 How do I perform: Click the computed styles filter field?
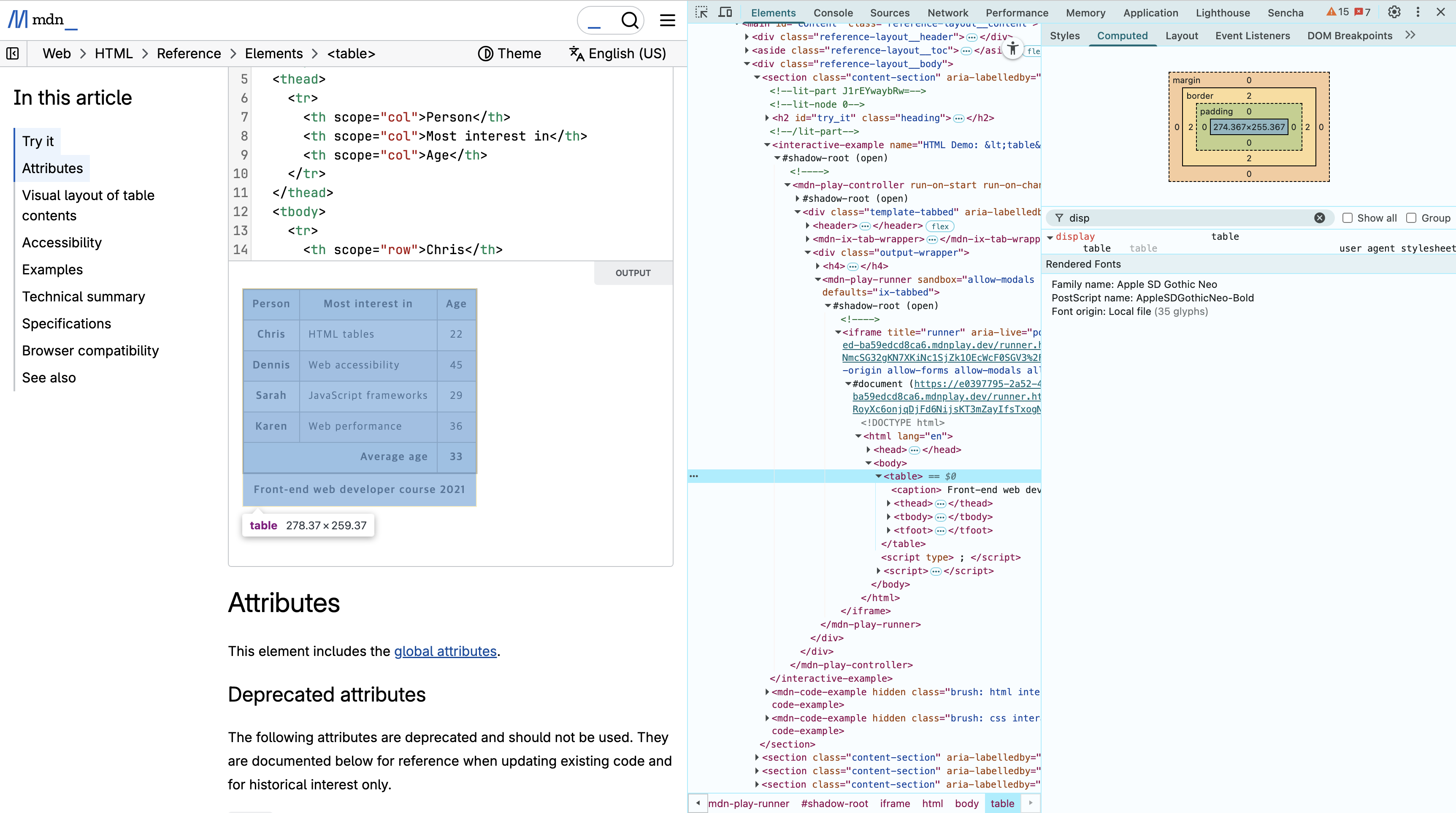(1187, 218)
